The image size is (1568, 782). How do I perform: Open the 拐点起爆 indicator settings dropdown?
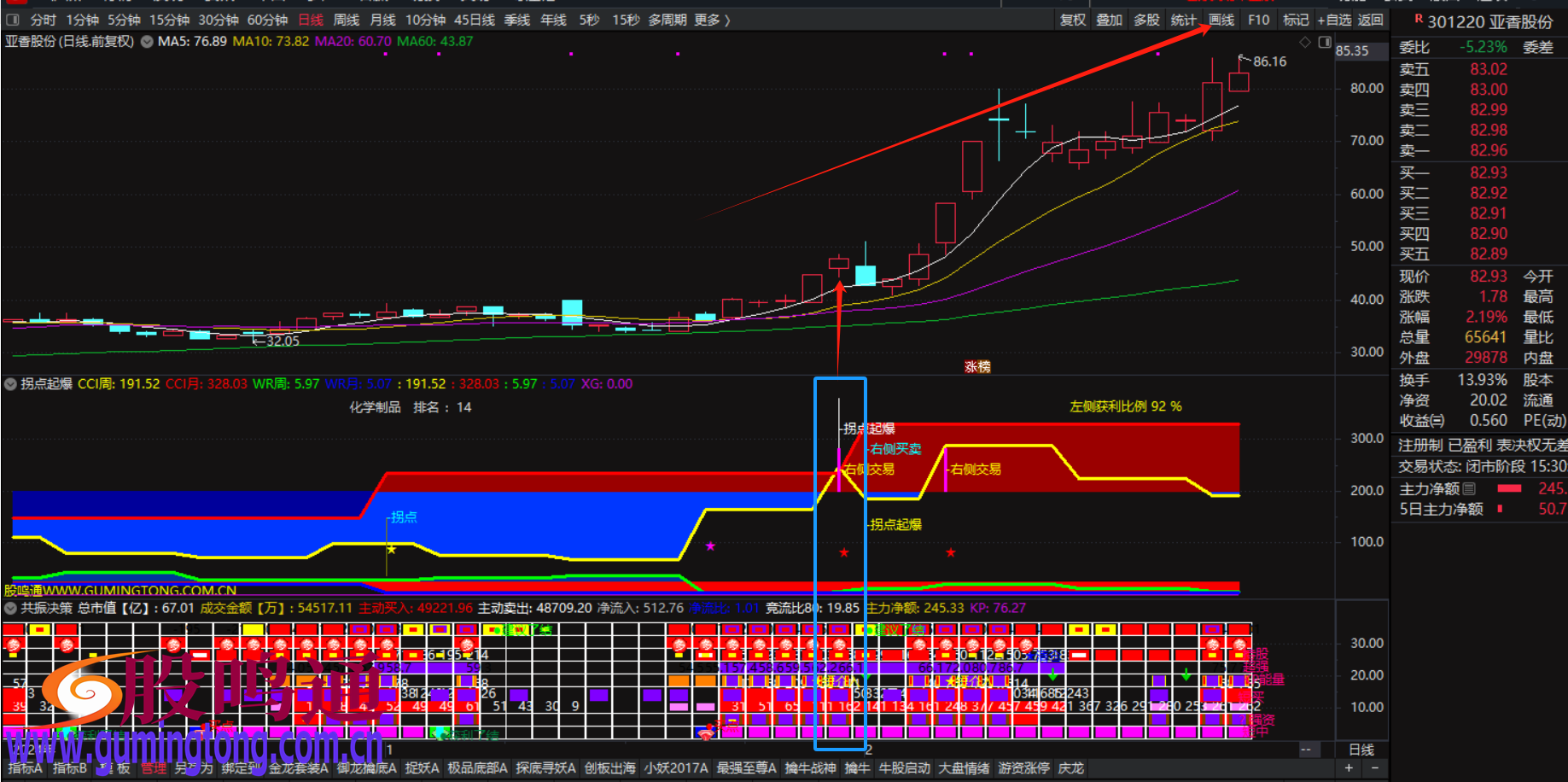[10, 384]
